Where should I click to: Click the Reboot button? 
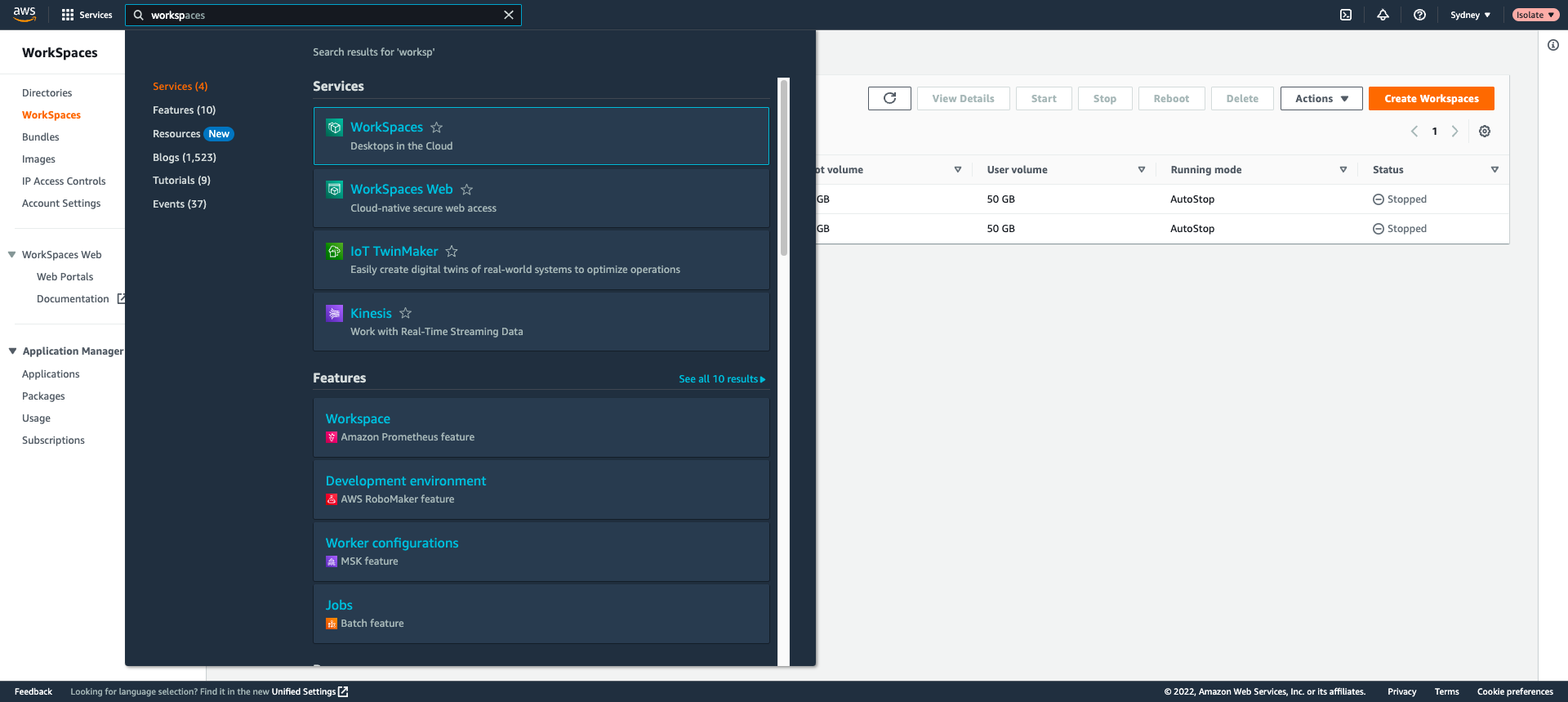[x=1171, y=99]
